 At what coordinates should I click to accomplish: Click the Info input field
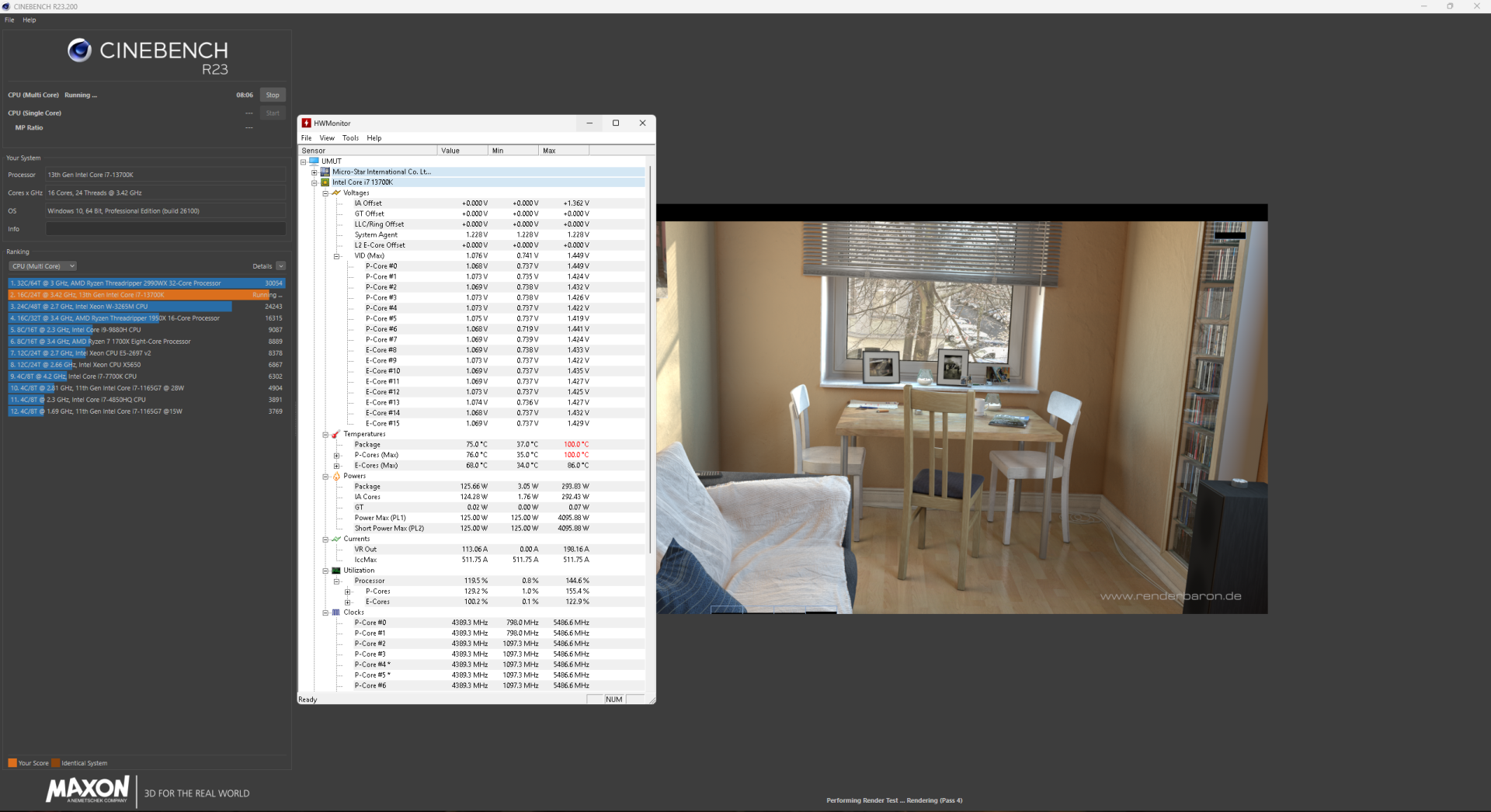coord(165,229)
